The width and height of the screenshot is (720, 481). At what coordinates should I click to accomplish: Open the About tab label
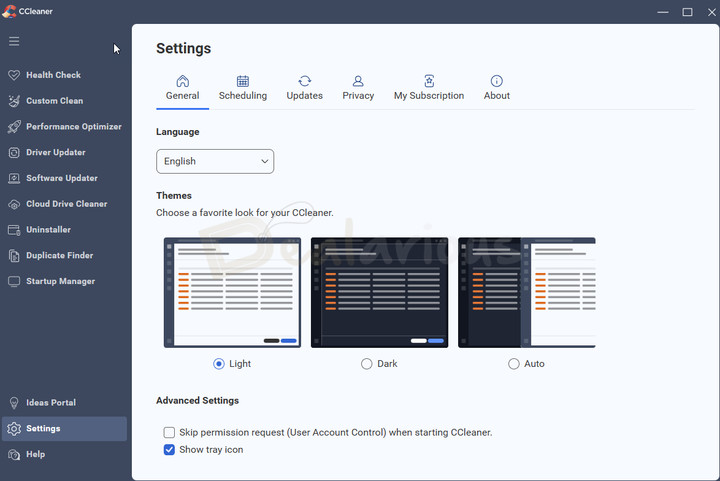[497, 95]
